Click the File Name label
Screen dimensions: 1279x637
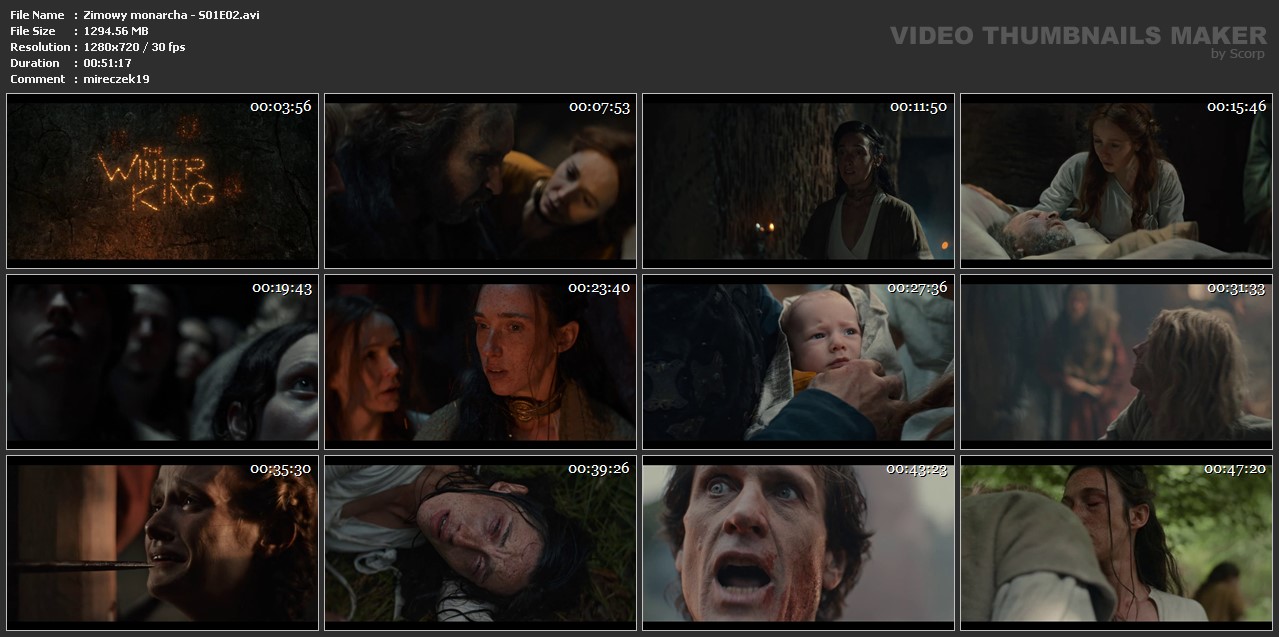pos(37,15)
